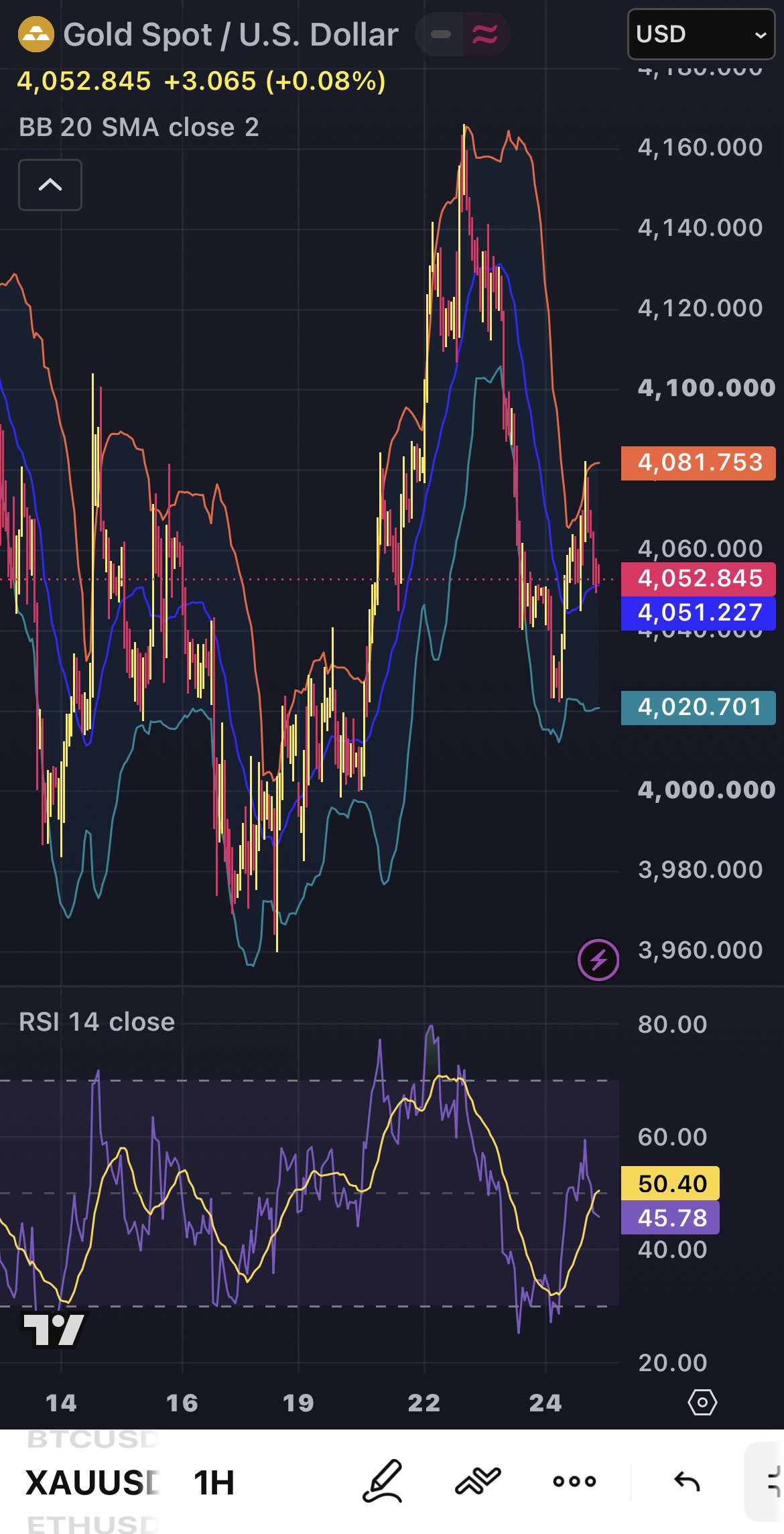This screenshot has height=1534, width=784.
Task: Toggle the pink approximate-equals data indicator
Action: coord(485,34)
